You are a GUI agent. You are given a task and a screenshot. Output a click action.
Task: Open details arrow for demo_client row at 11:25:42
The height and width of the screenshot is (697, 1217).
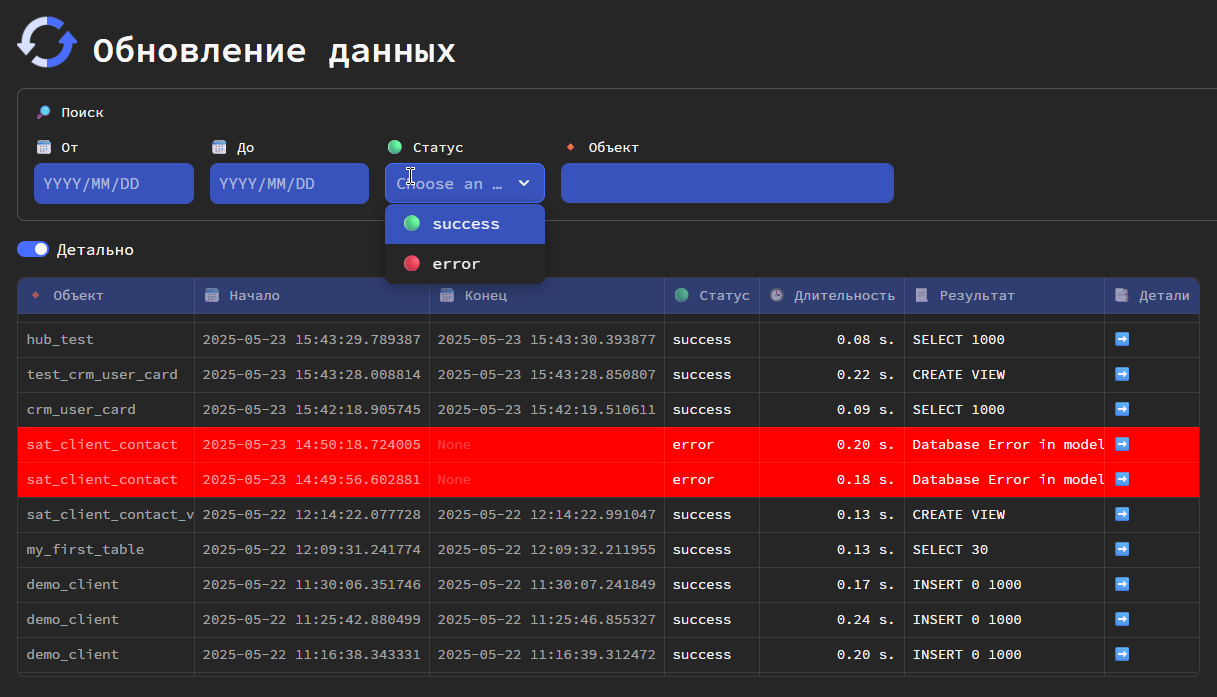pos(1122,619)
